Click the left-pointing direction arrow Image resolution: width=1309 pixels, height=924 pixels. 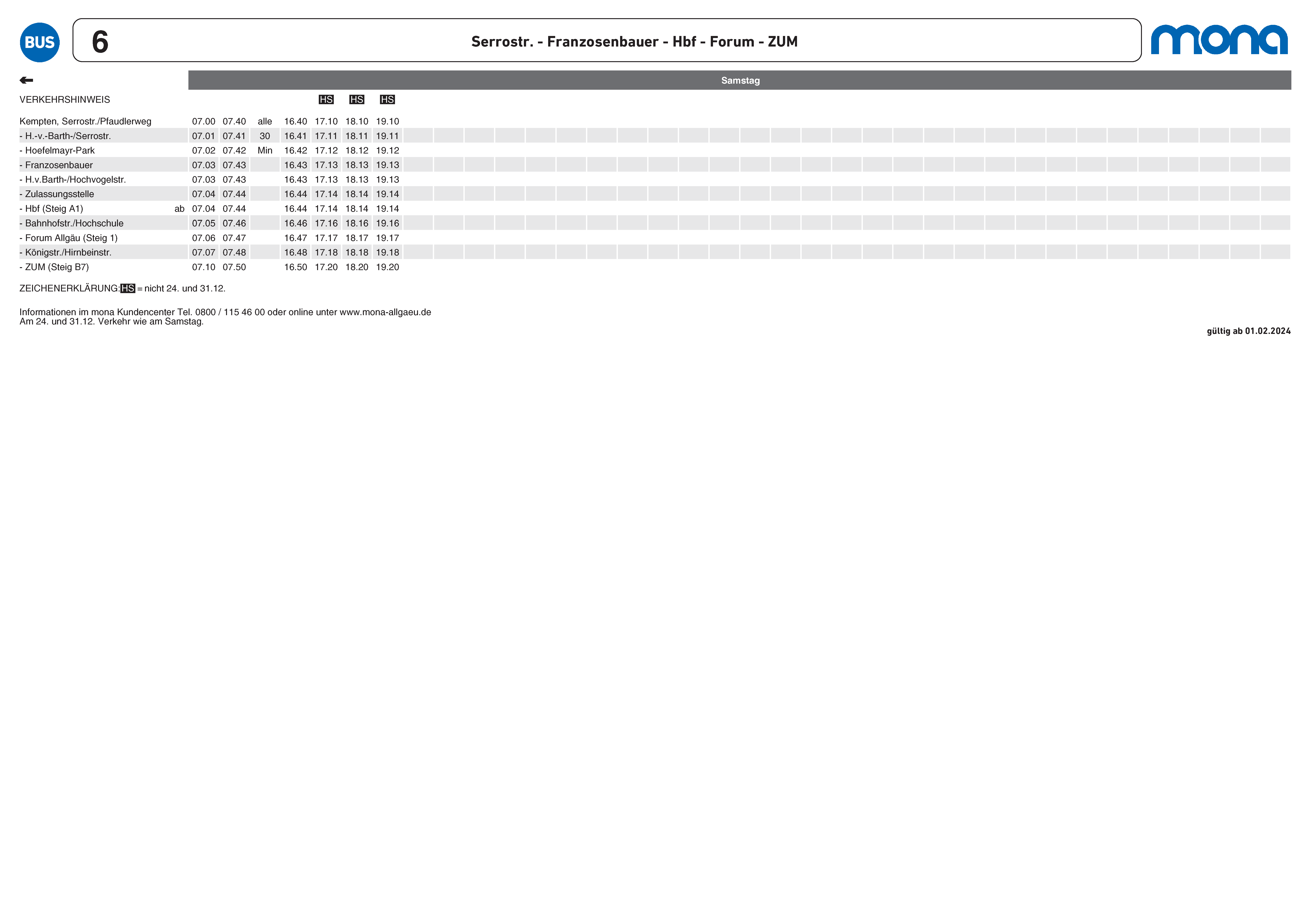point(26,80)
